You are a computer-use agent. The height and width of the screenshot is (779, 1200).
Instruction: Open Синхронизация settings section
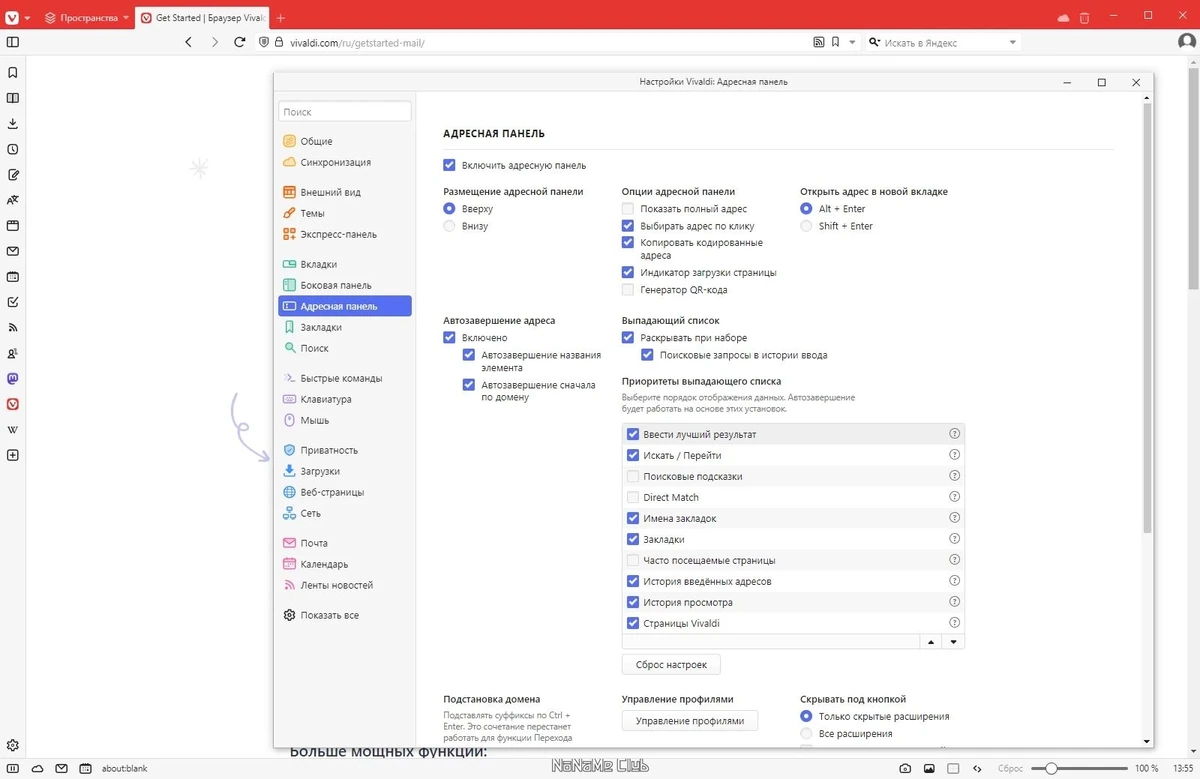[x=345, y=162]
